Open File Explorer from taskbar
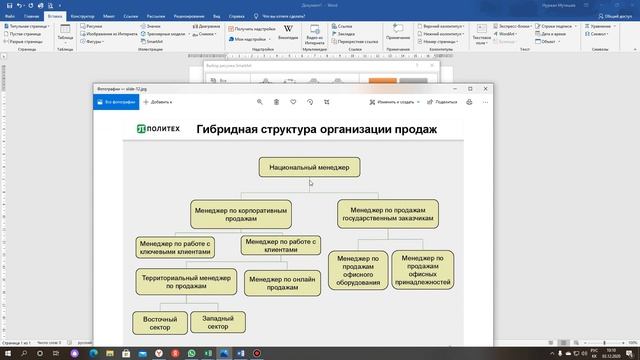640x360 pixels. tap(110, 353)
